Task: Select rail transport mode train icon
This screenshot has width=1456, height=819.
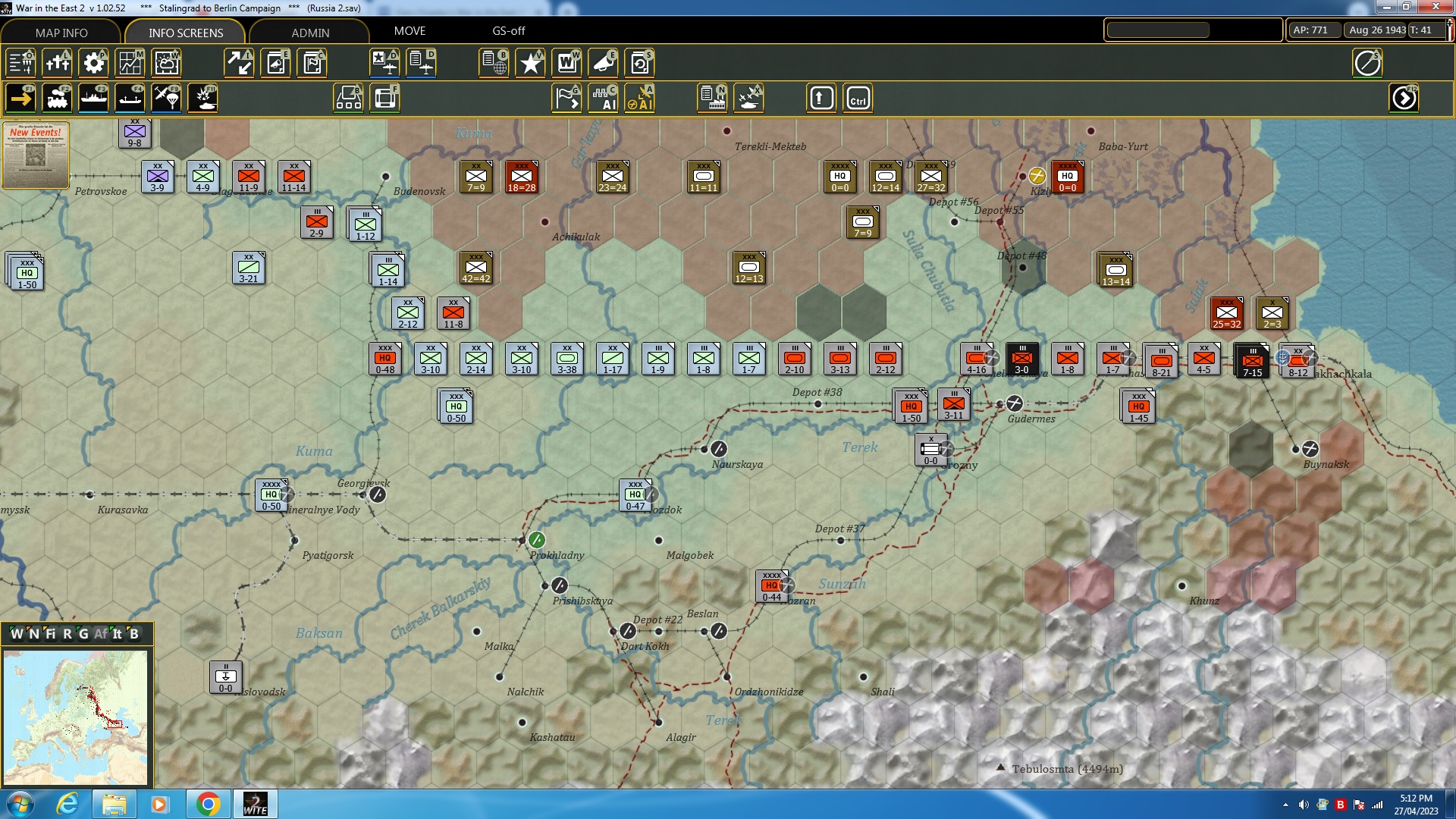Action: pos(57,98)
